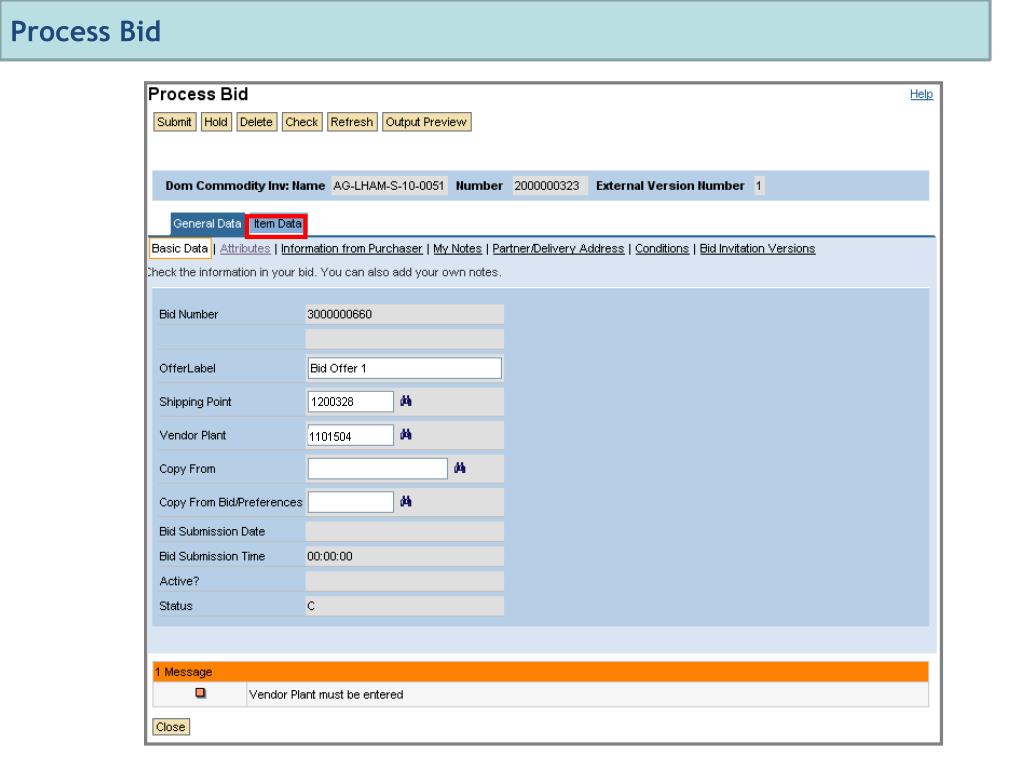Open Partner/Delivery Address link

(x=559, y=249)
